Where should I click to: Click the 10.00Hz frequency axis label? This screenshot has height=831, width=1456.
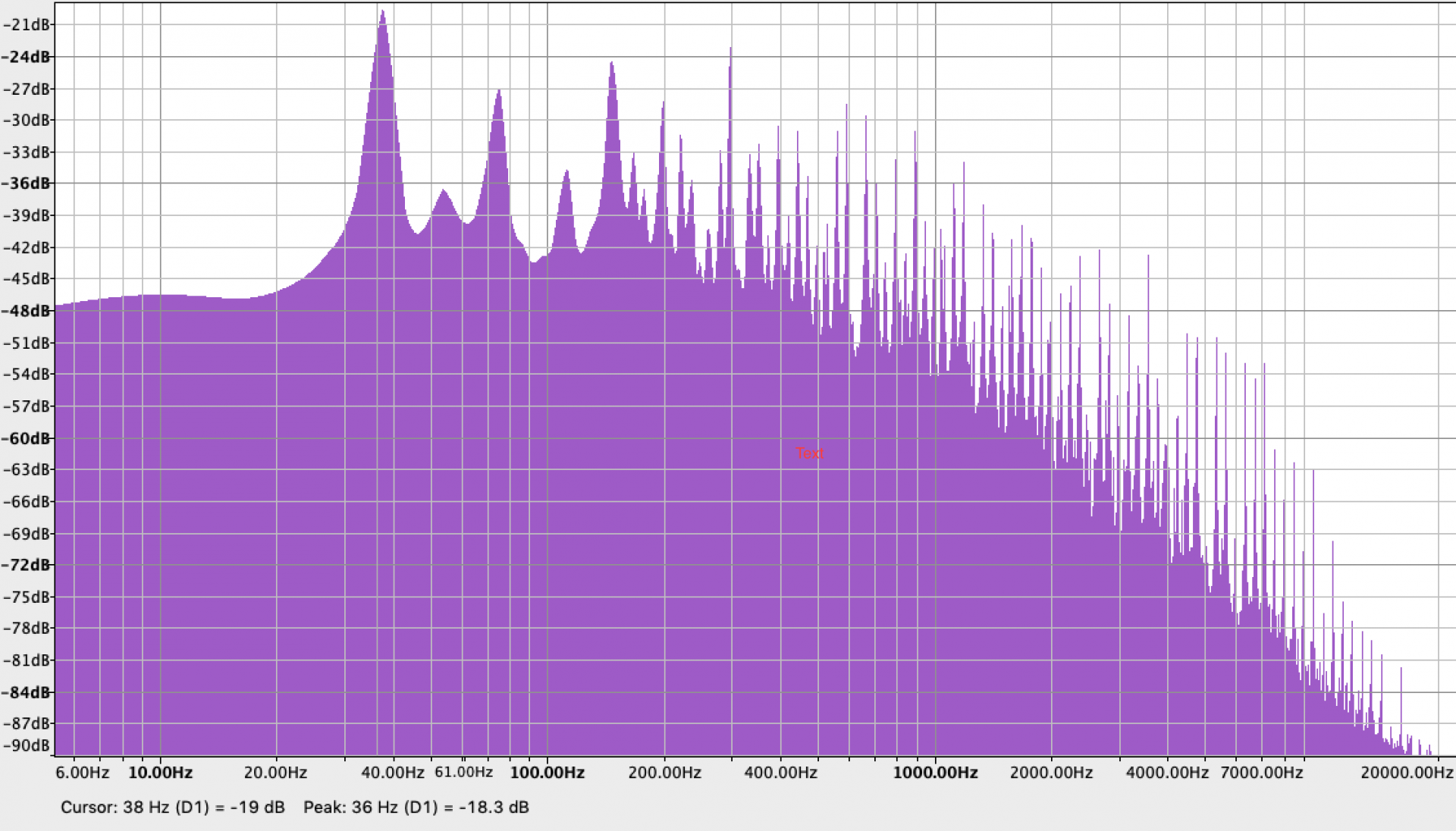160,773
